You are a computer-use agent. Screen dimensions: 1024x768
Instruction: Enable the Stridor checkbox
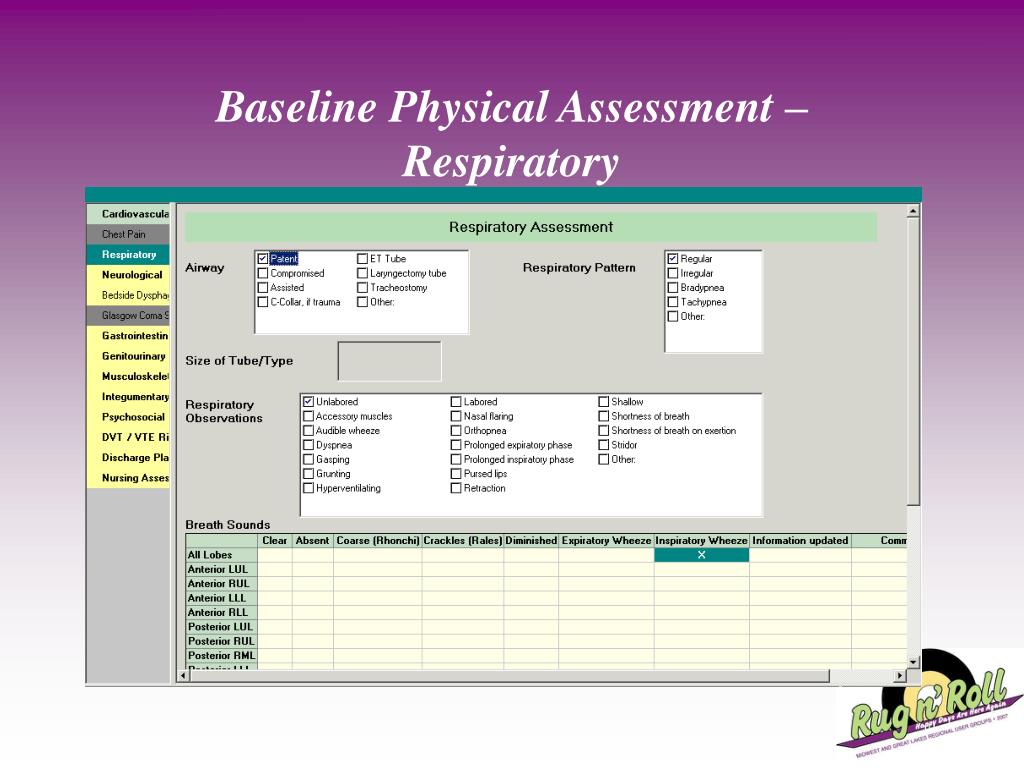pos(603,445)
